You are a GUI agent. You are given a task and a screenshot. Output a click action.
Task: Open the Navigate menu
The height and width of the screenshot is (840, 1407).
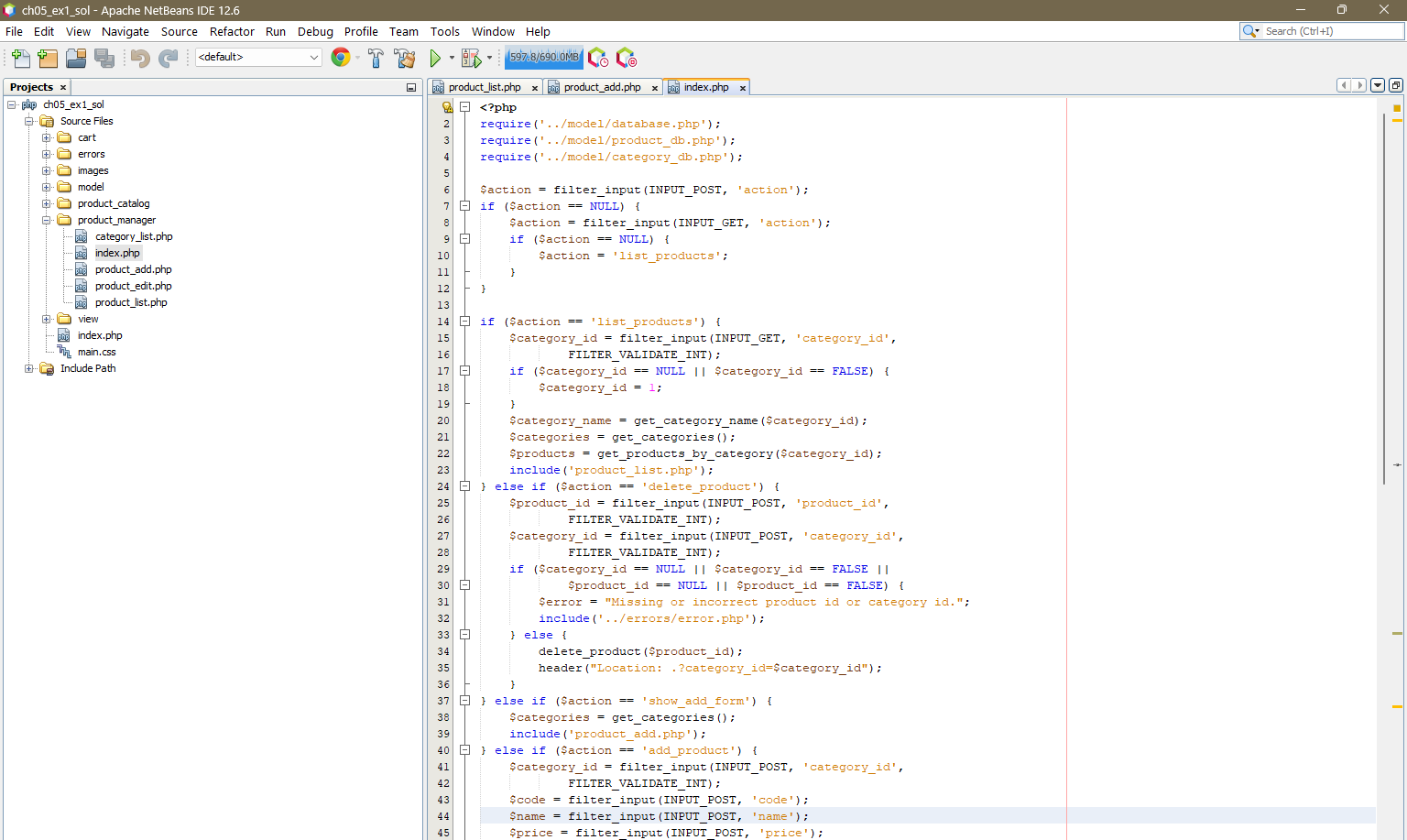coord(125,31)
